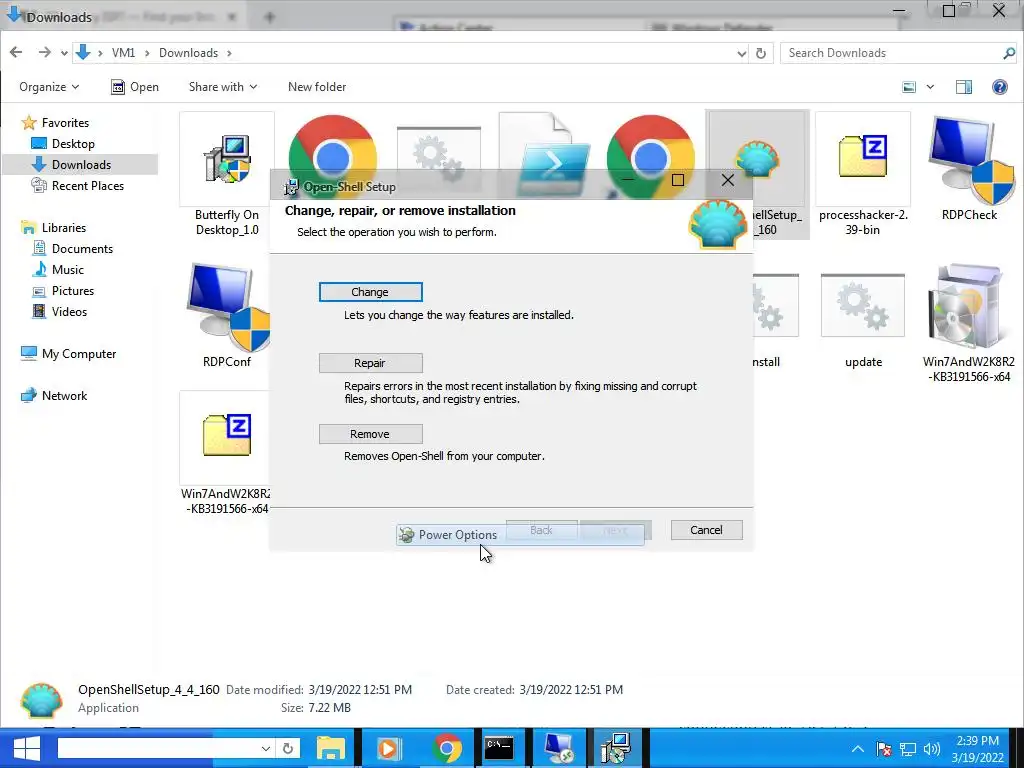This screenshot has width=1024, height=768.
Task: Open volume speaker tray icon
Action: 932,749
